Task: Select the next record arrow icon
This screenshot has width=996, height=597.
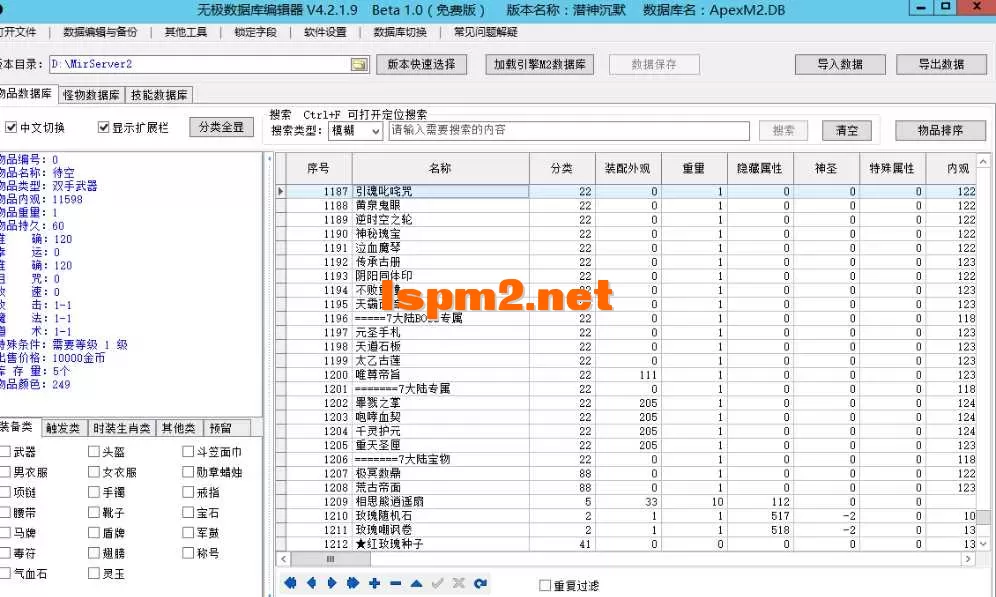Action: [332, 582]
